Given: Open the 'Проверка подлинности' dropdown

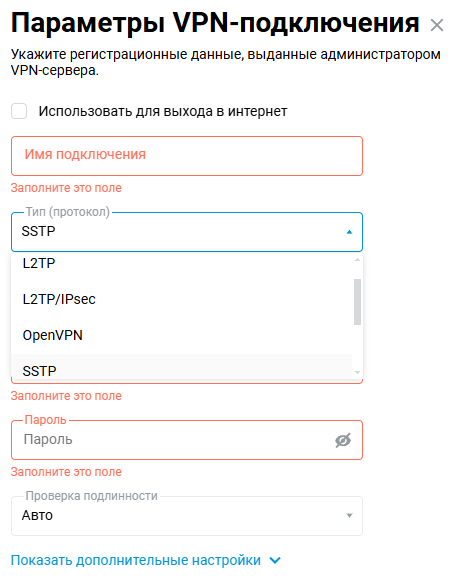Looking at the screenshot, I should coord(187,516).
